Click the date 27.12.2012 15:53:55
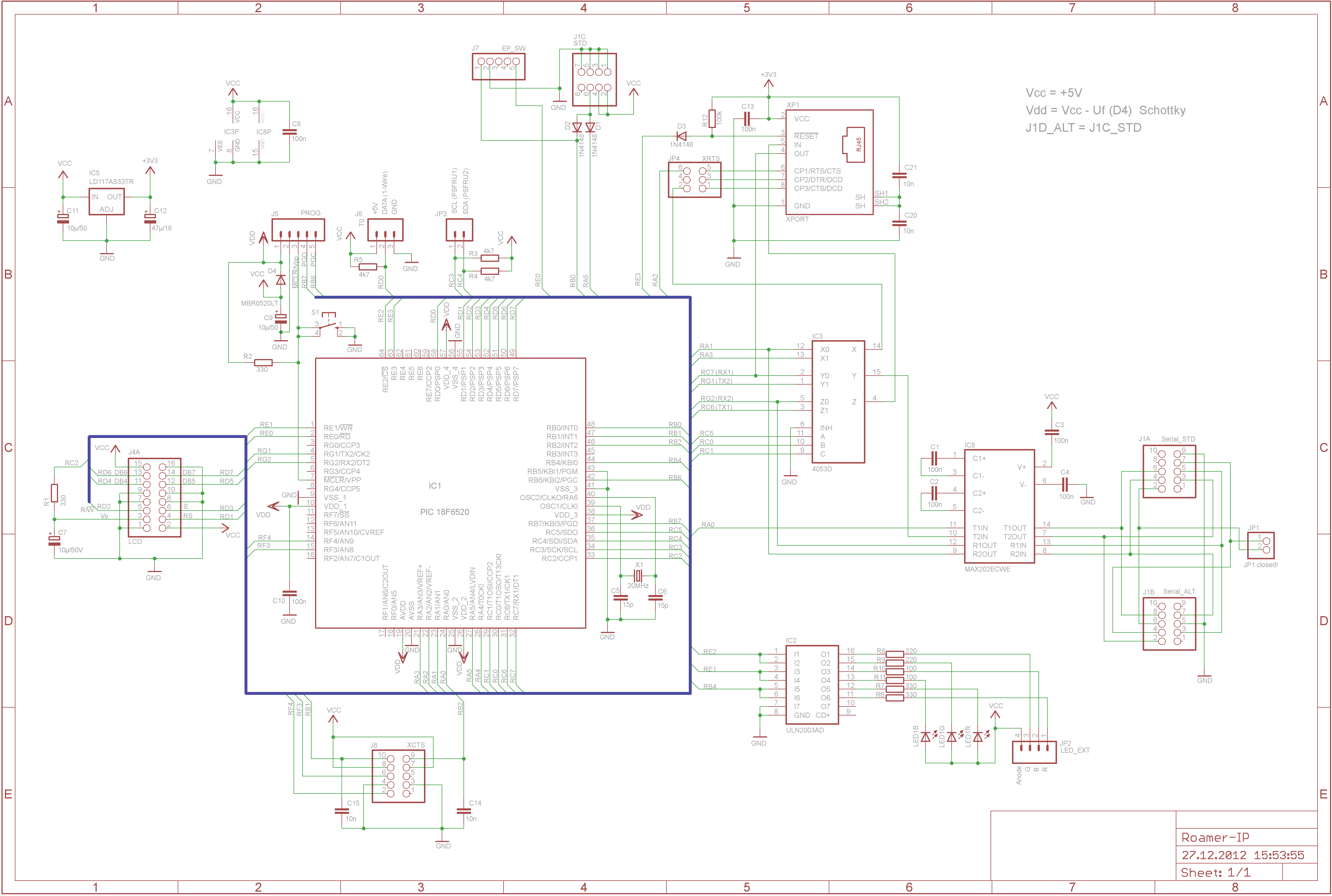The width and height of the screenshot is (1332, 896). [1243, 855]
